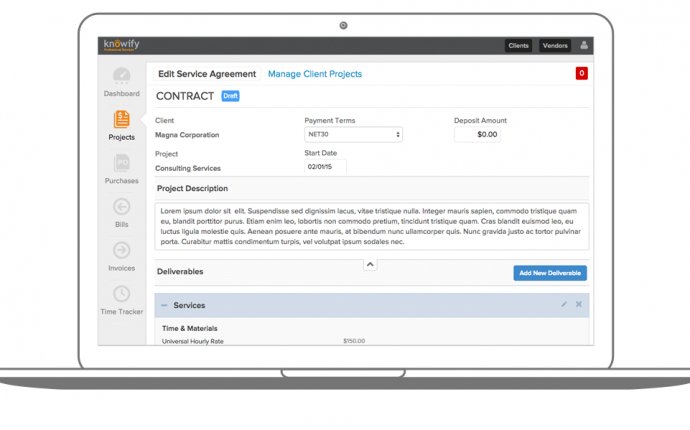Open the Dashboard gauge icon
The width and height of the screenshot is (690, 430).
click(x=121, y=76)
